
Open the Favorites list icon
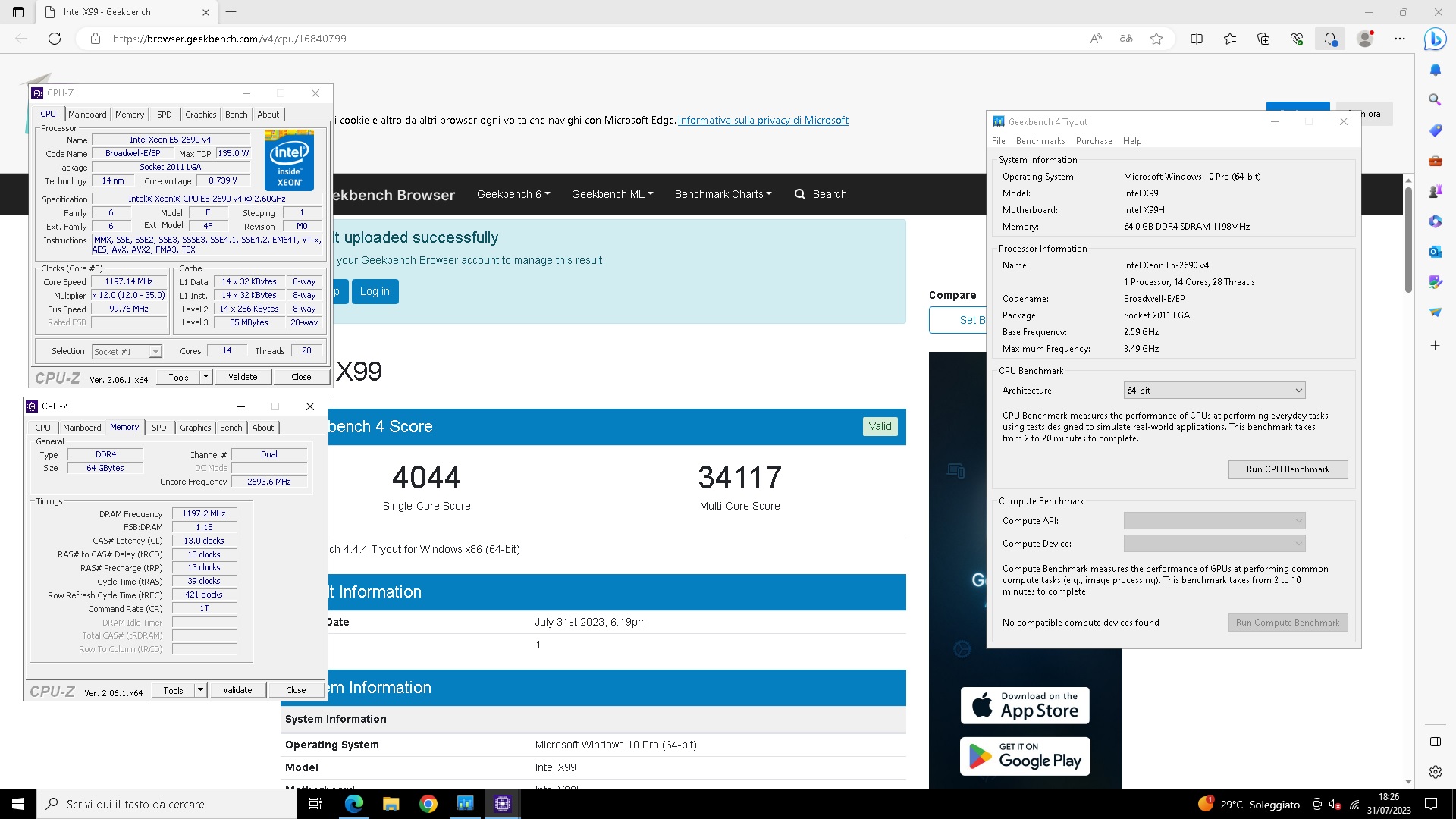[x=1230, y=39]
